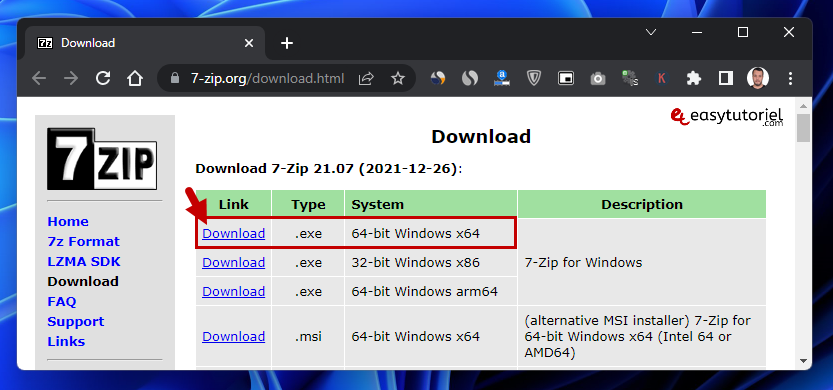This screenshot has height=390, width=833.
Task: Launch the camera screenshot extension
Action: point(598,79)
